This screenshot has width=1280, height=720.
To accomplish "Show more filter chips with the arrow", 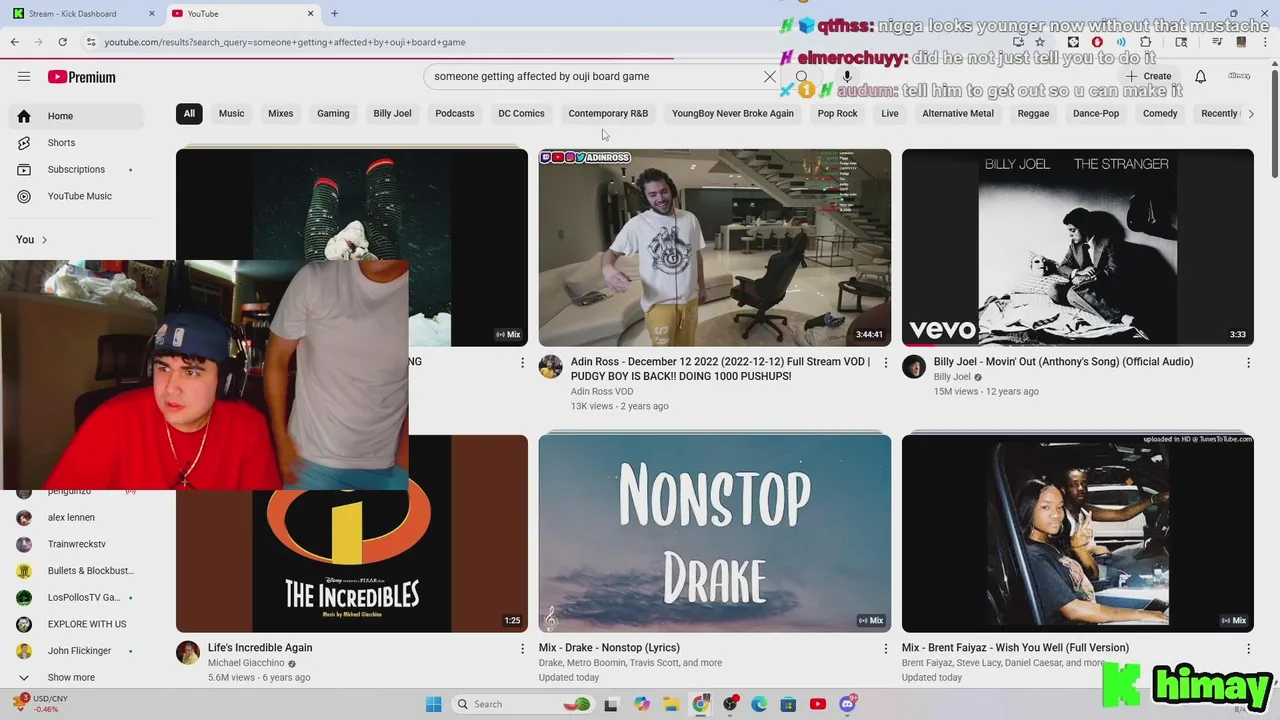I will click(1250, 114).
